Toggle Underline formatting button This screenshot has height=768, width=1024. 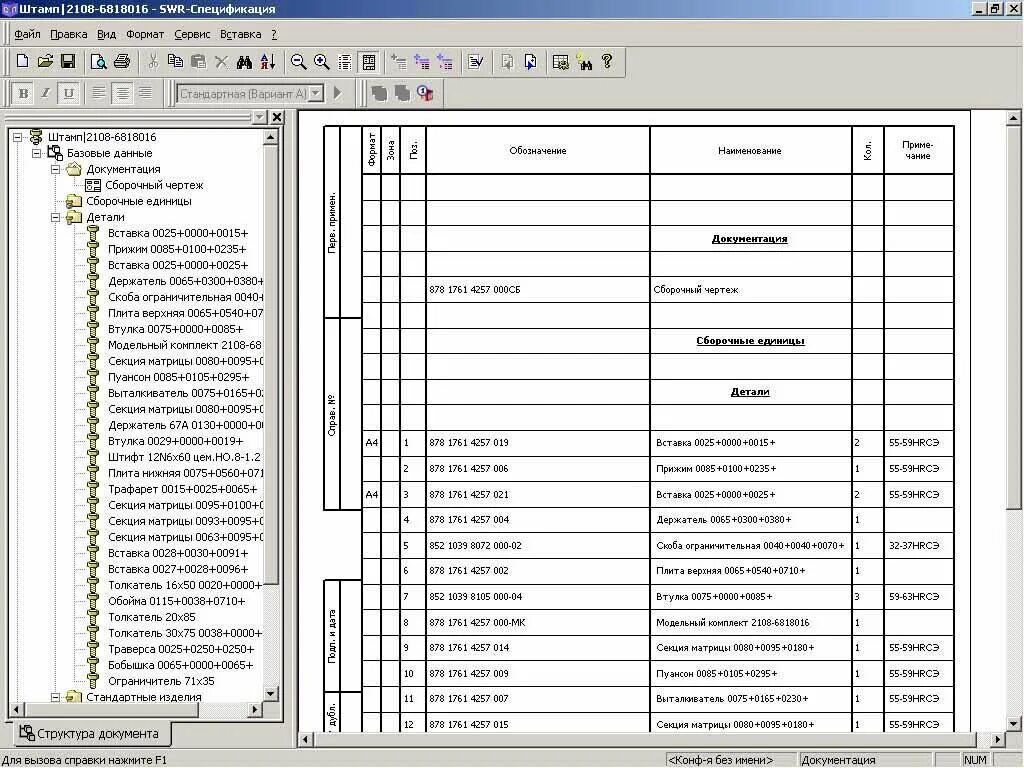[69, 93]
